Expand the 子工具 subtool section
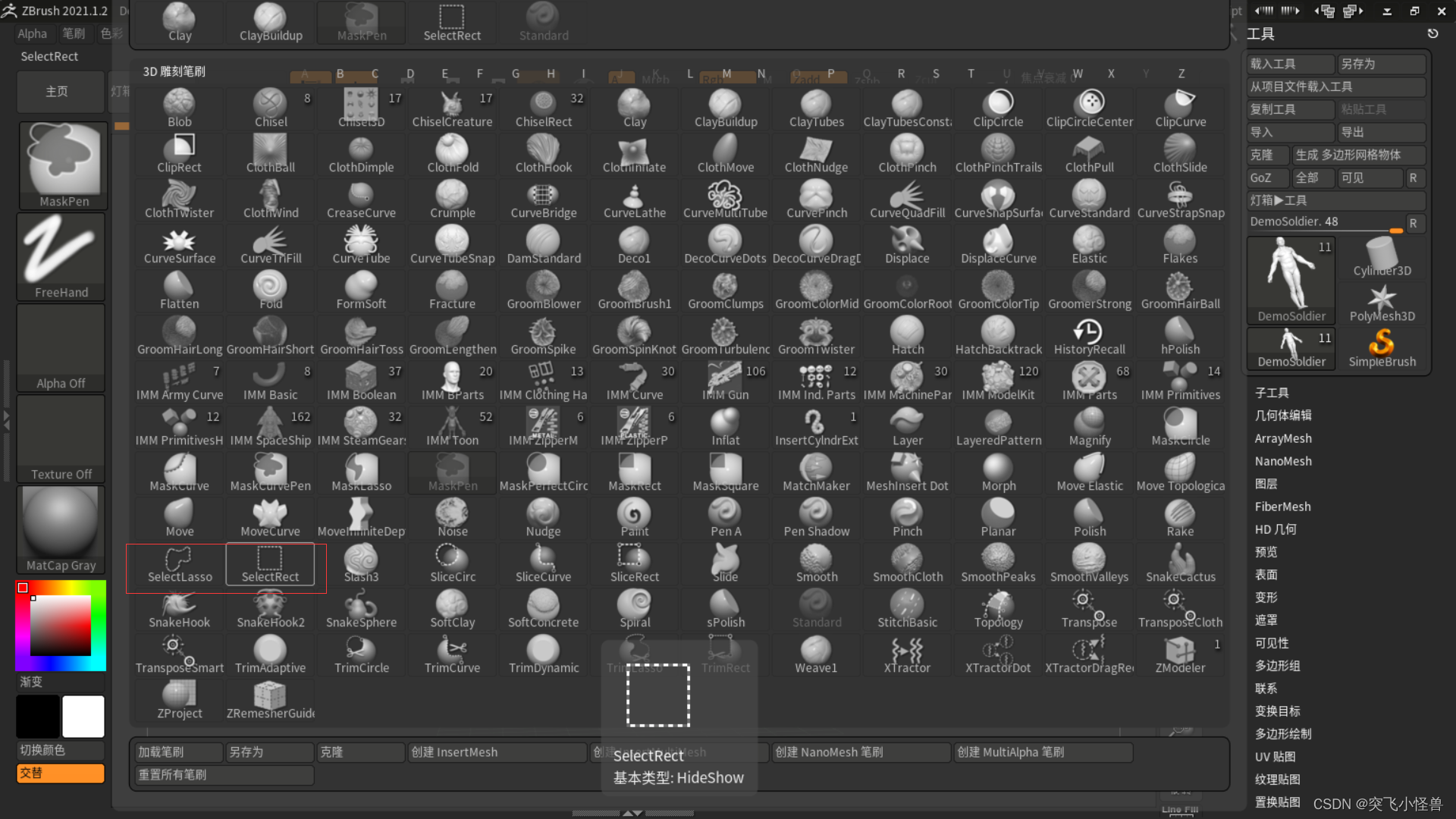 [x=1272, y=393]
